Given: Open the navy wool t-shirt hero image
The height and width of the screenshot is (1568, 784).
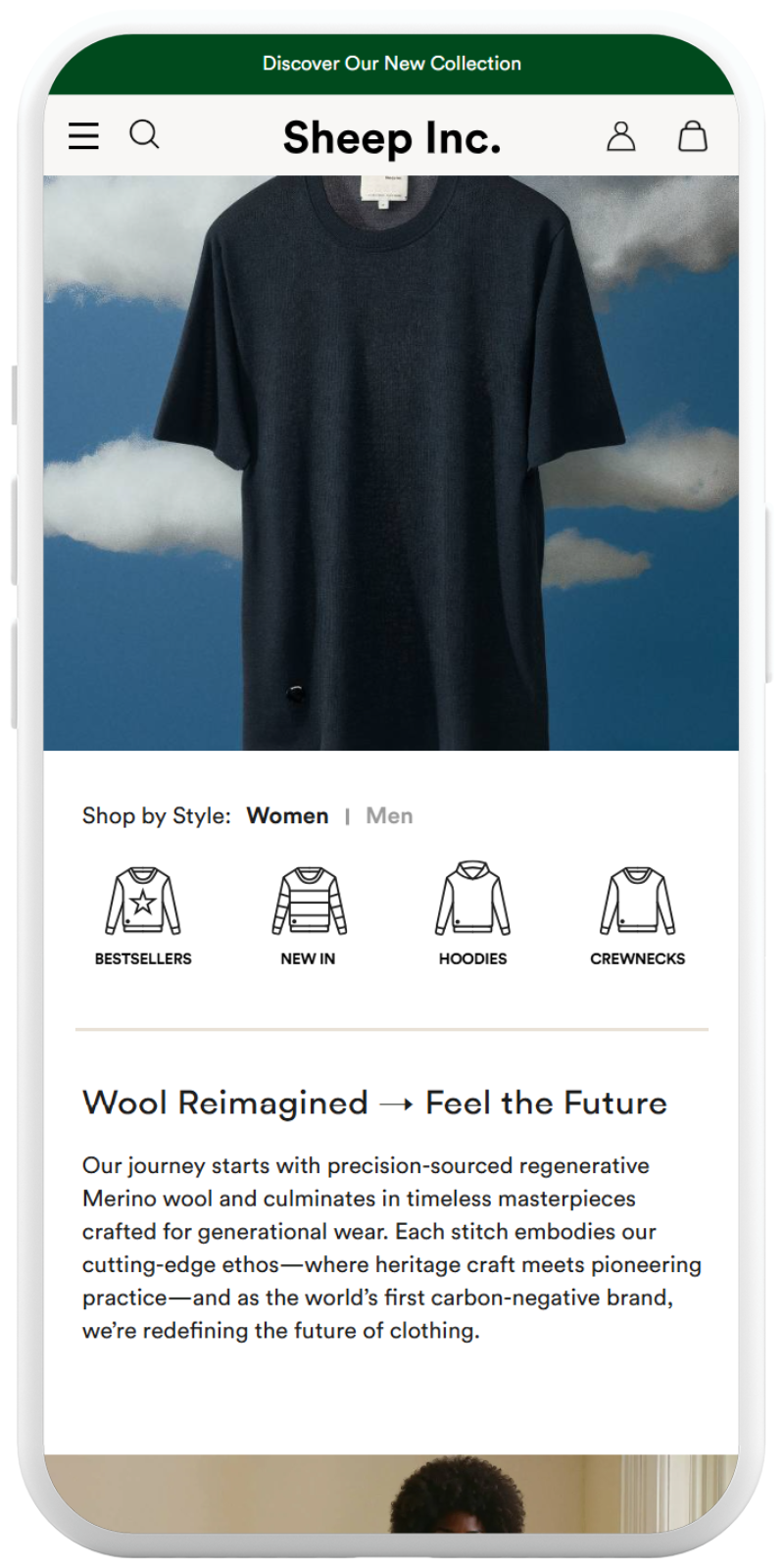Looking at the screenshot, I should (391, 463).
